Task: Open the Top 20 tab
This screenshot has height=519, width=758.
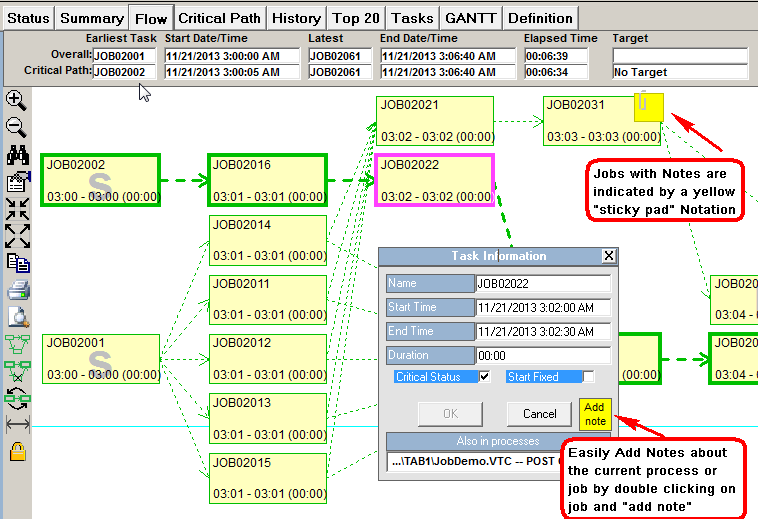Action: (x=356, y=18)
